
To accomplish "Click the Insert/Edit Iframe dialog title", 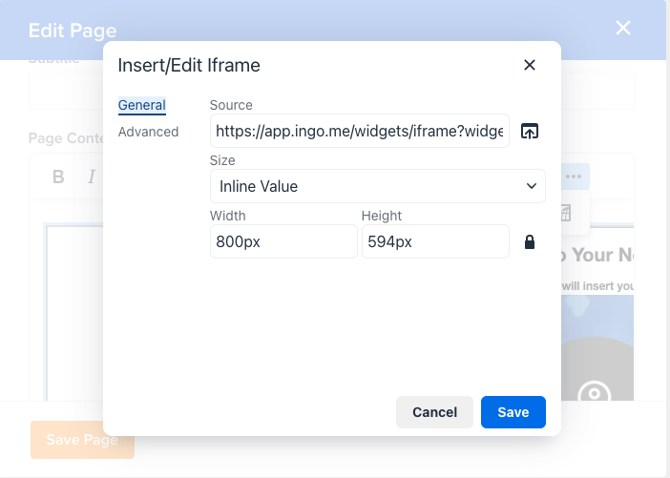I will tap(189, 65).
